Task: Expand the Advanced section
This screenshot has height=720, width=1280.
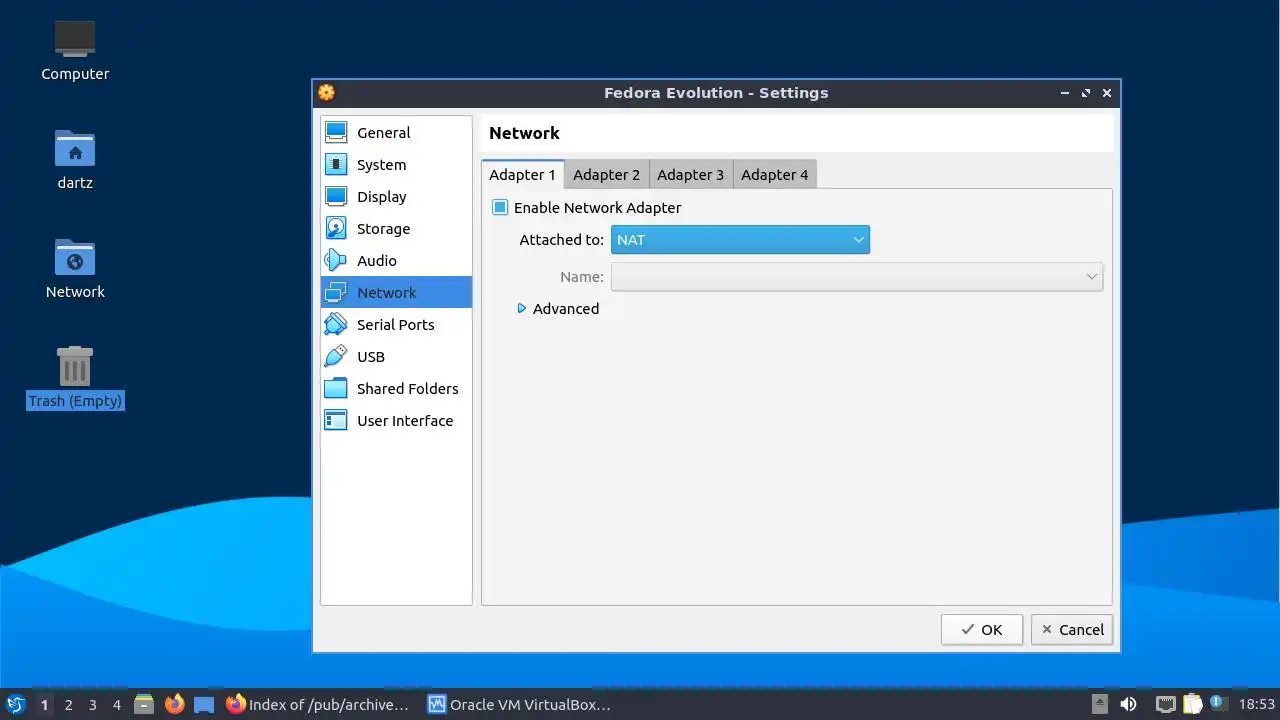Action: (x=558, y=309)
